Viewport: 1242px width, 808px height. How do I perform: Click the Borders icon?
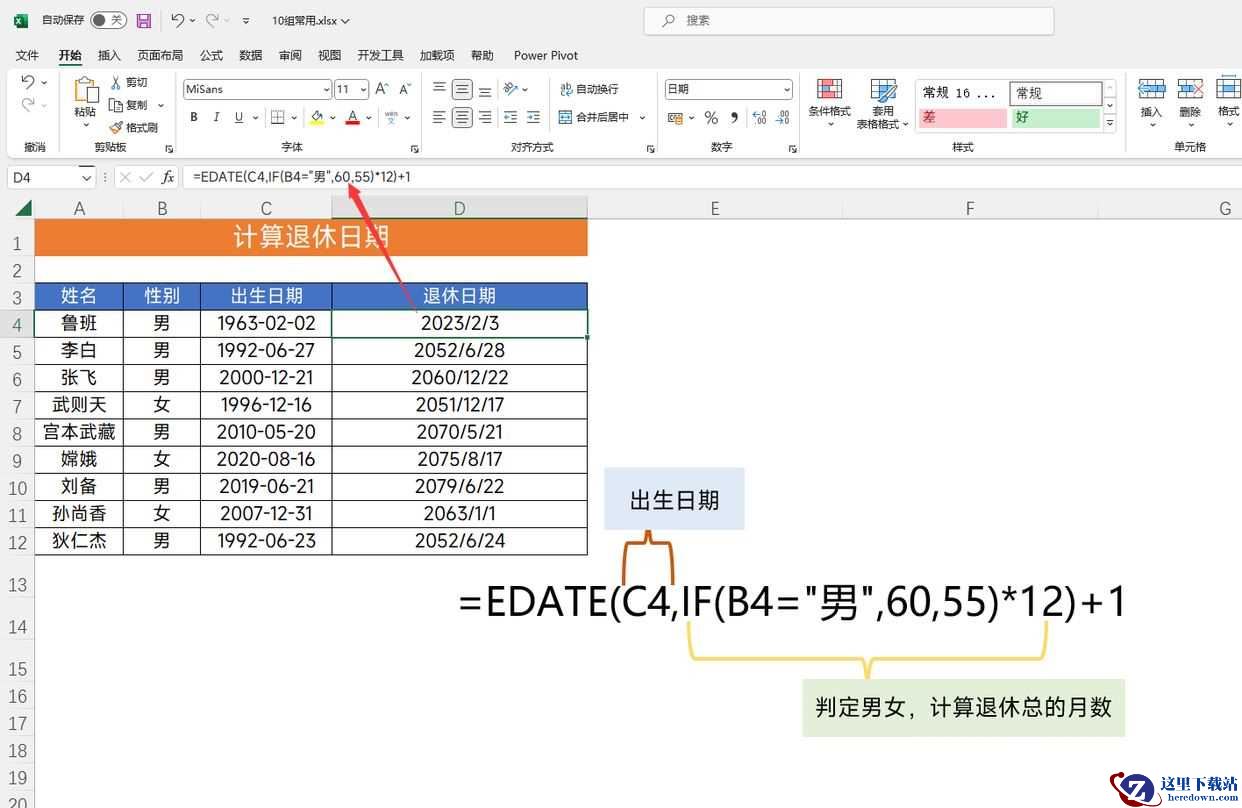click(278, 118)
